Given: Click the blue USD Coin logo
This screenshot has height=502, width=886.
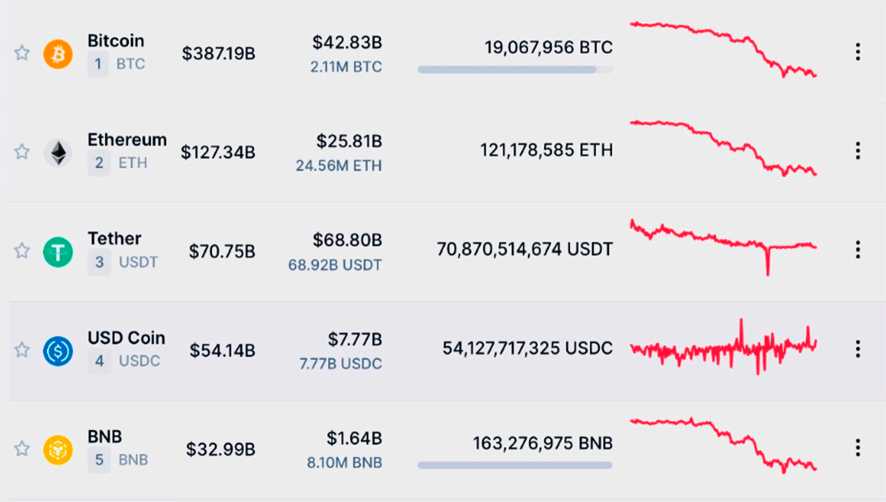Looking at the screenshot, I should tap(58, 350).
